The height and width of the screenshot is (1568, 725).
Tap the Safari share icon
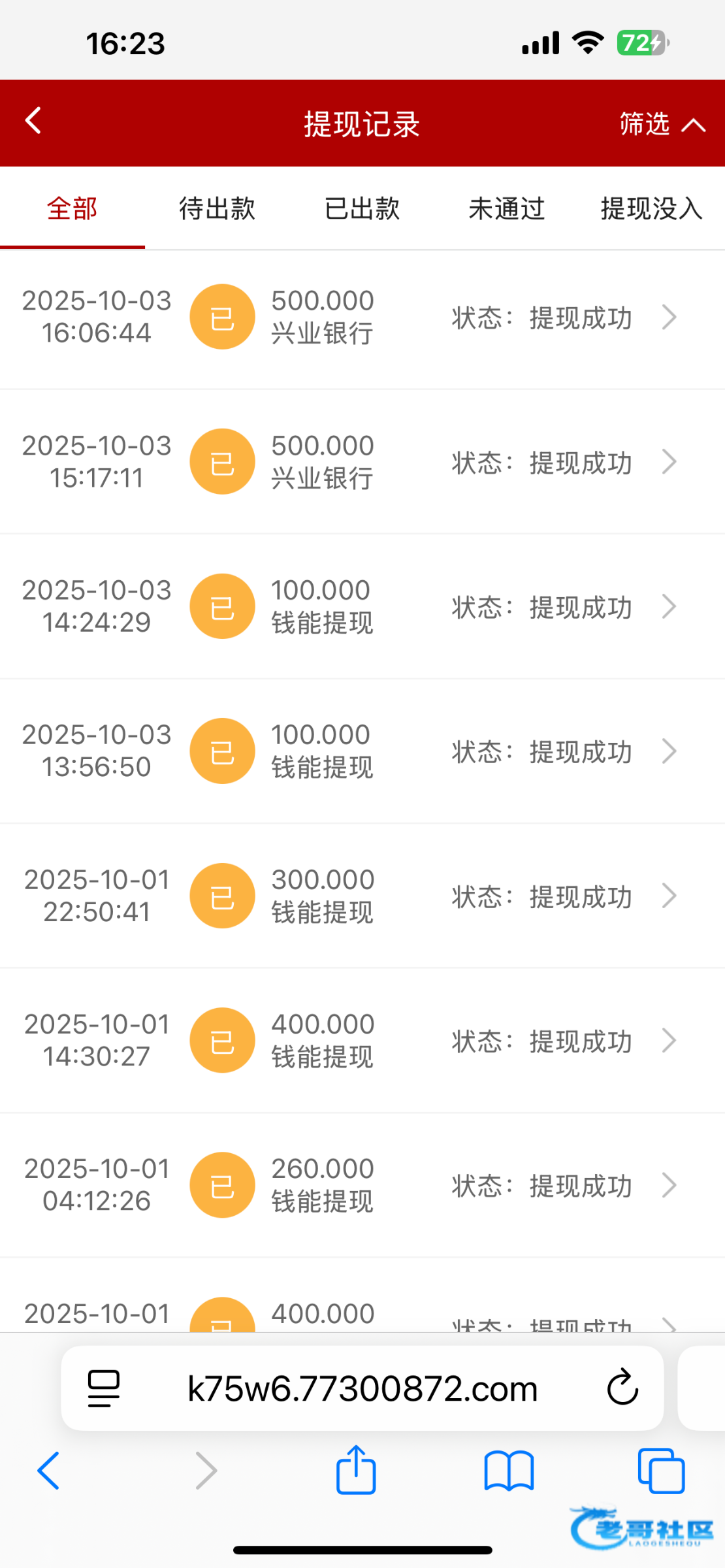356,1471
